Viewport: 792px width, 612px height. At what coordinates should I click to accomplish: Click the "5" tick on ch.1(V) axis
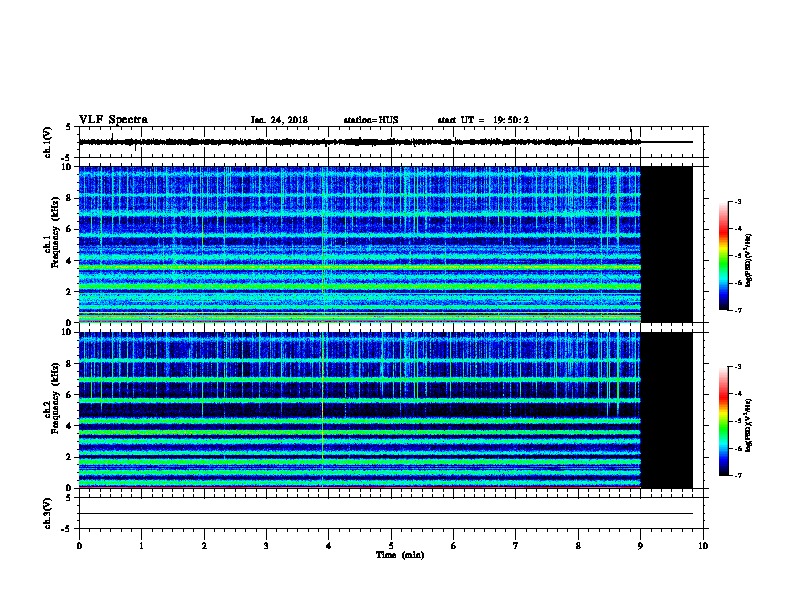[69, 127]
